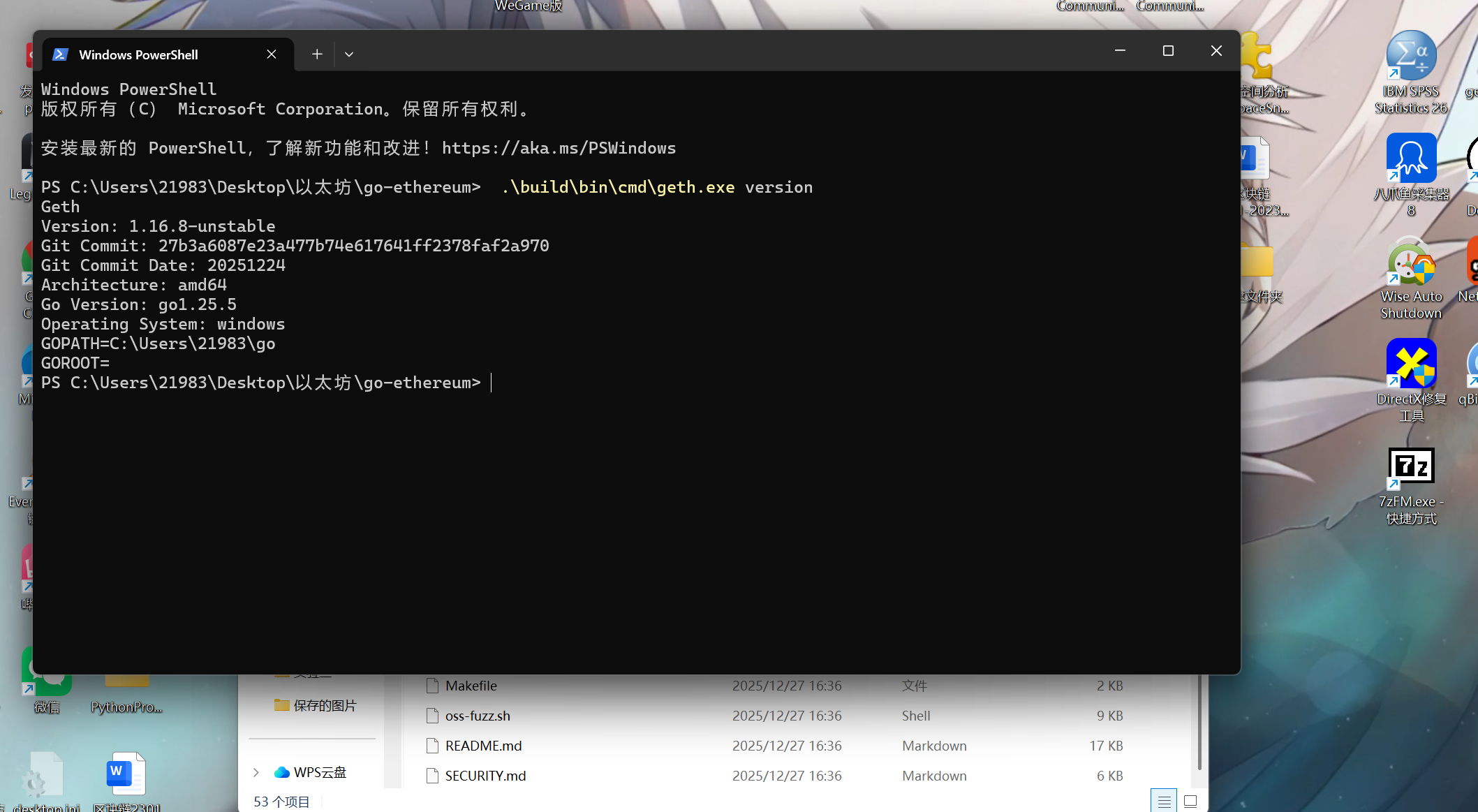Image resolution: width=1478 pixels, height=812 pixels.
Task: Select the SECURITY.md file
Action: (x=485, y=776)
